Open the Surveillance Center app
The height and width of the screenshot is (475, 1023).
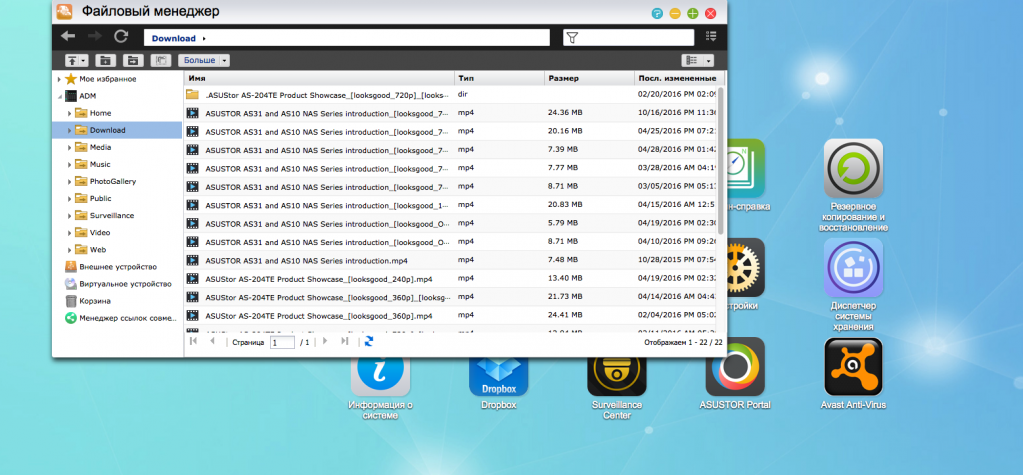click(x=616, y=372)
